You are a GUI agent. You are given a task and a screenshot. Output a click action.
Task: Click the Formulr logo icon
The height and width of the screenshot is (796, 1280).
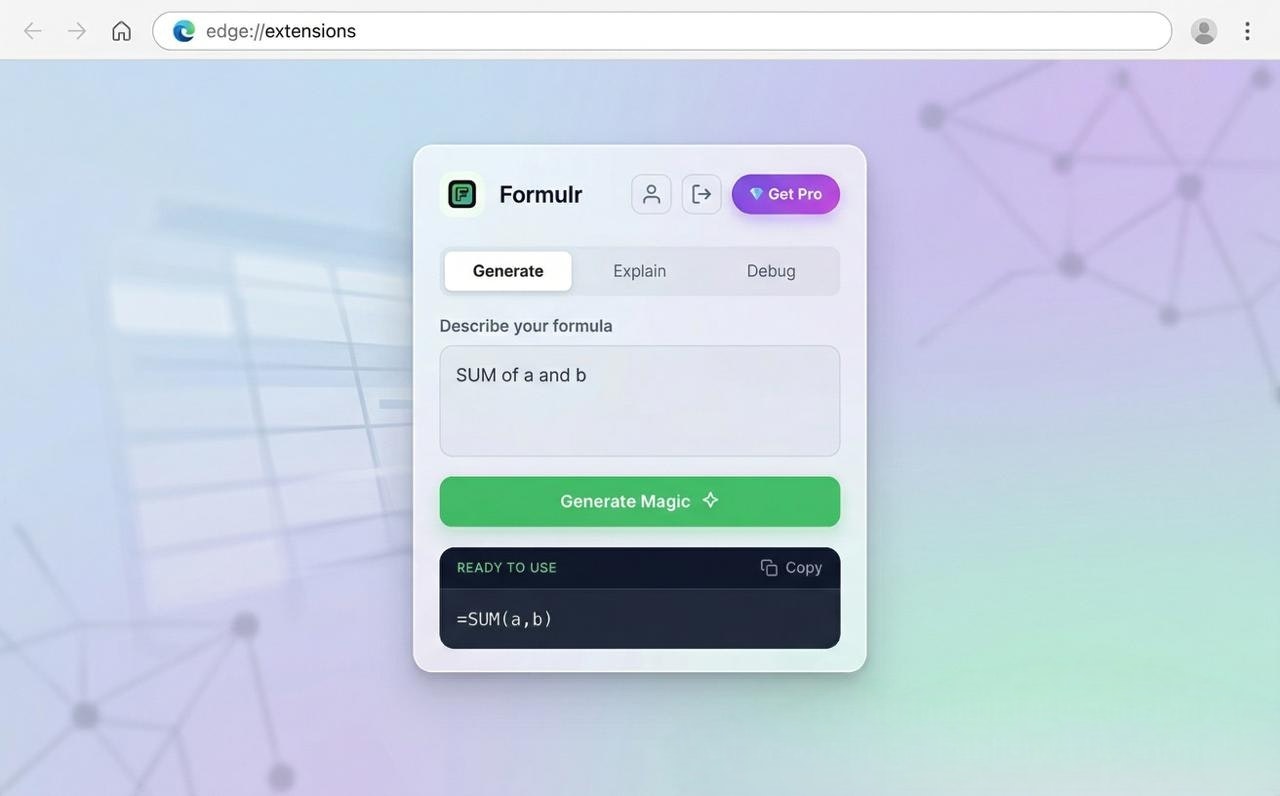point(461,193)
